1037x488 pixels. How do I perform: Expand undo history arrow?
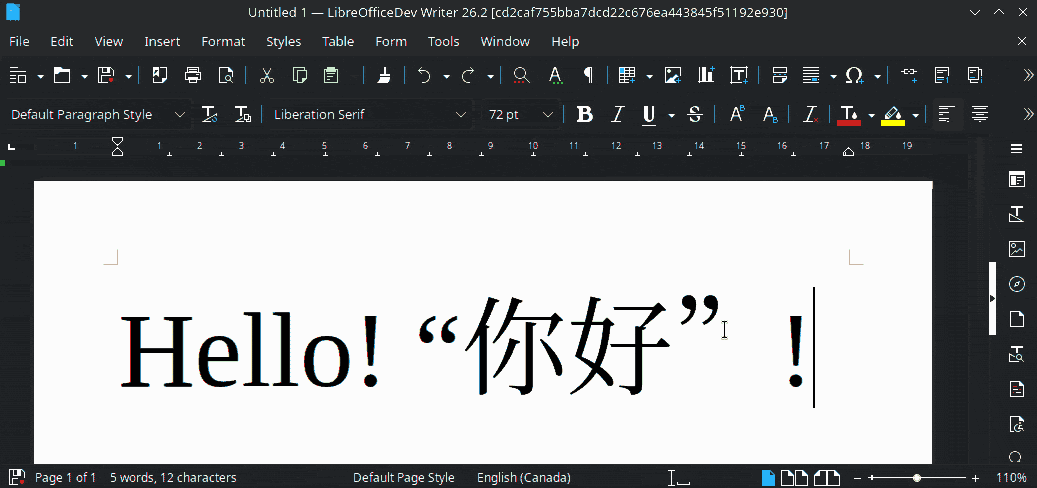coord(446,76)
